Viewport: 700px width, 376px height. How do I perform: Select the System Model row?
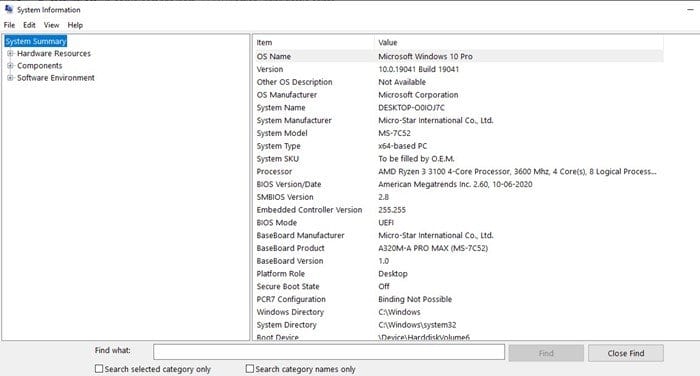pos(458,133)
